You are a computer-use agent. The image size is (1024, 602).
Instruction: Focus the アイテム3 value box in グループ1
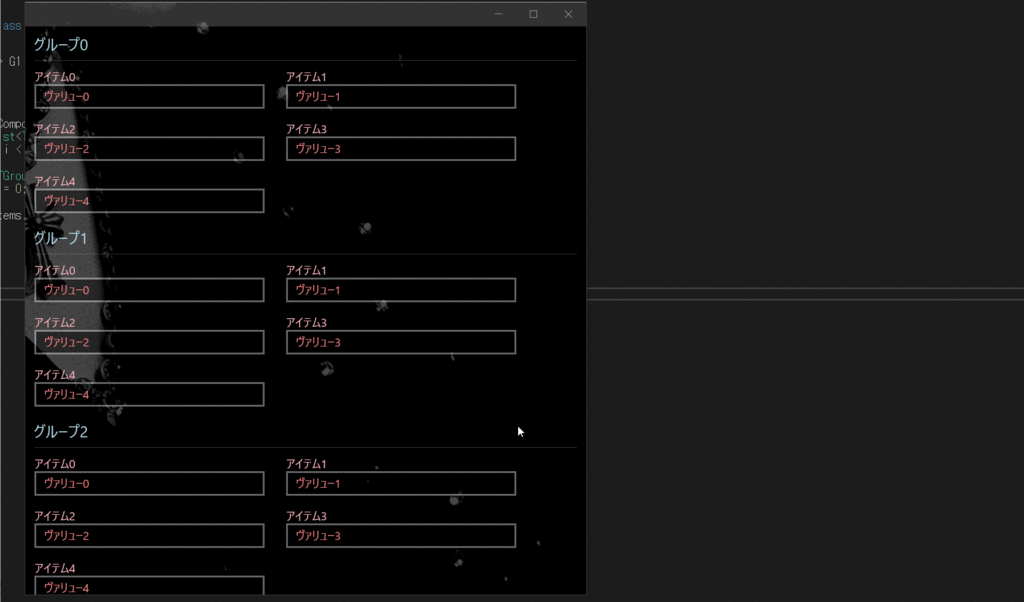pyautogui.click(x=401, y=342)
